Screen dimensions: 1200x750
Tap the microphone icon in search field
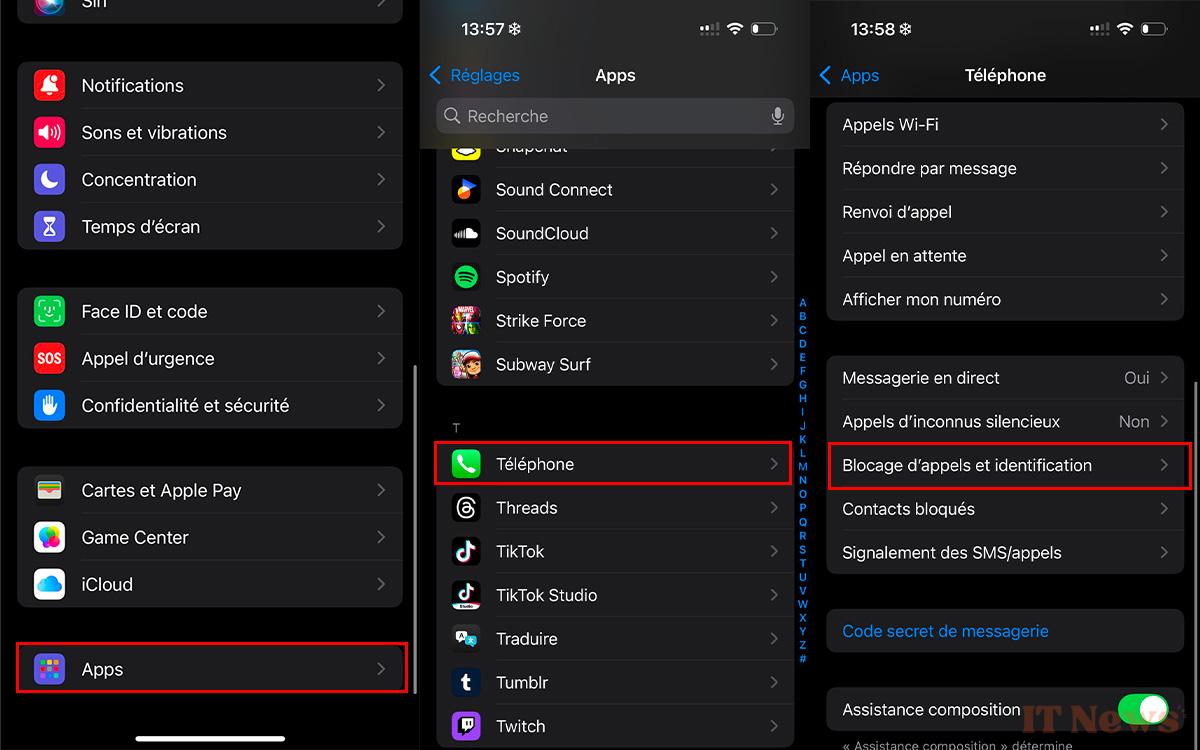[777, 116]
